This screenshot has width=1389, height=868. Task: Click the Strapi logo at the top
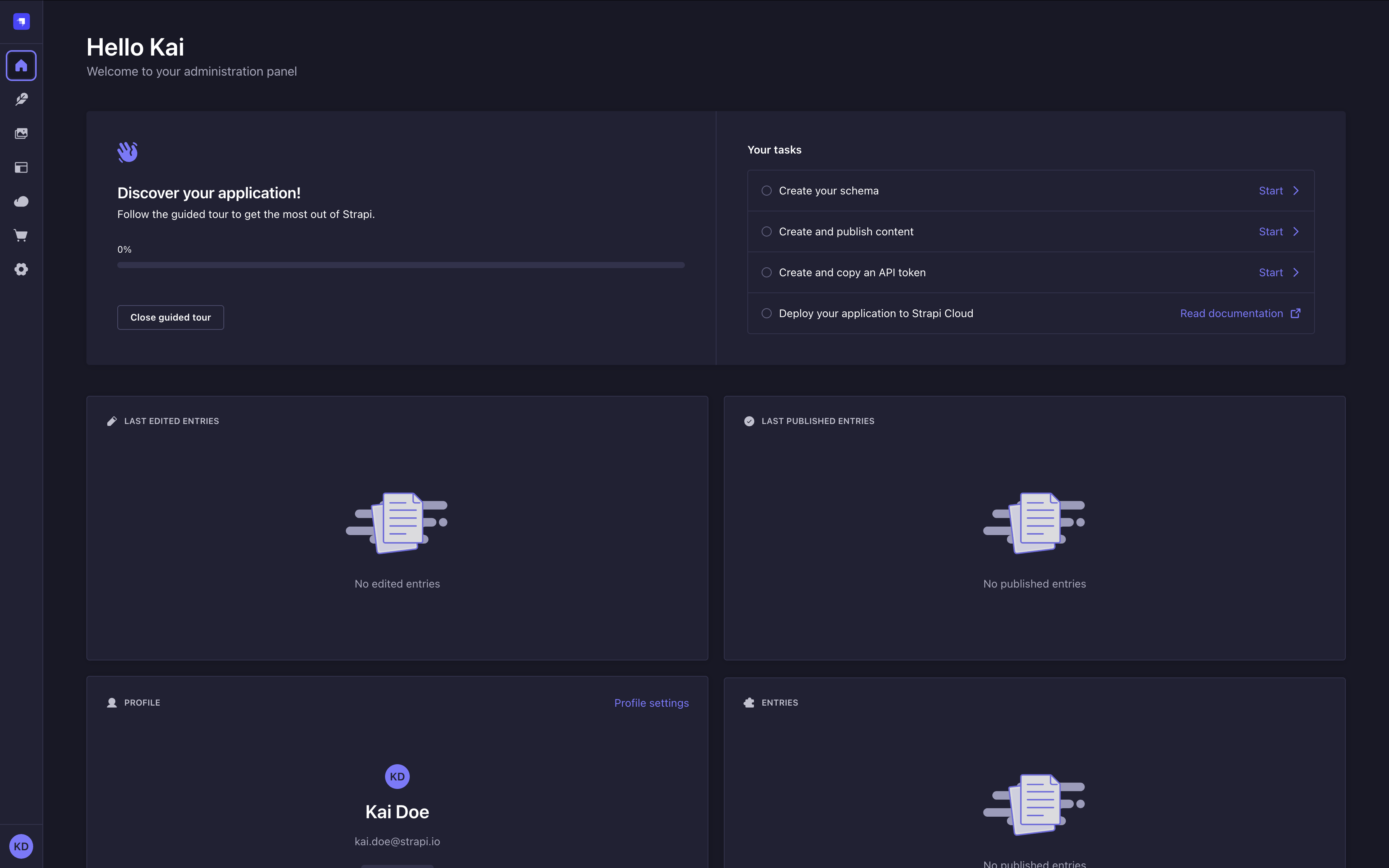click(x=21, y=21)
